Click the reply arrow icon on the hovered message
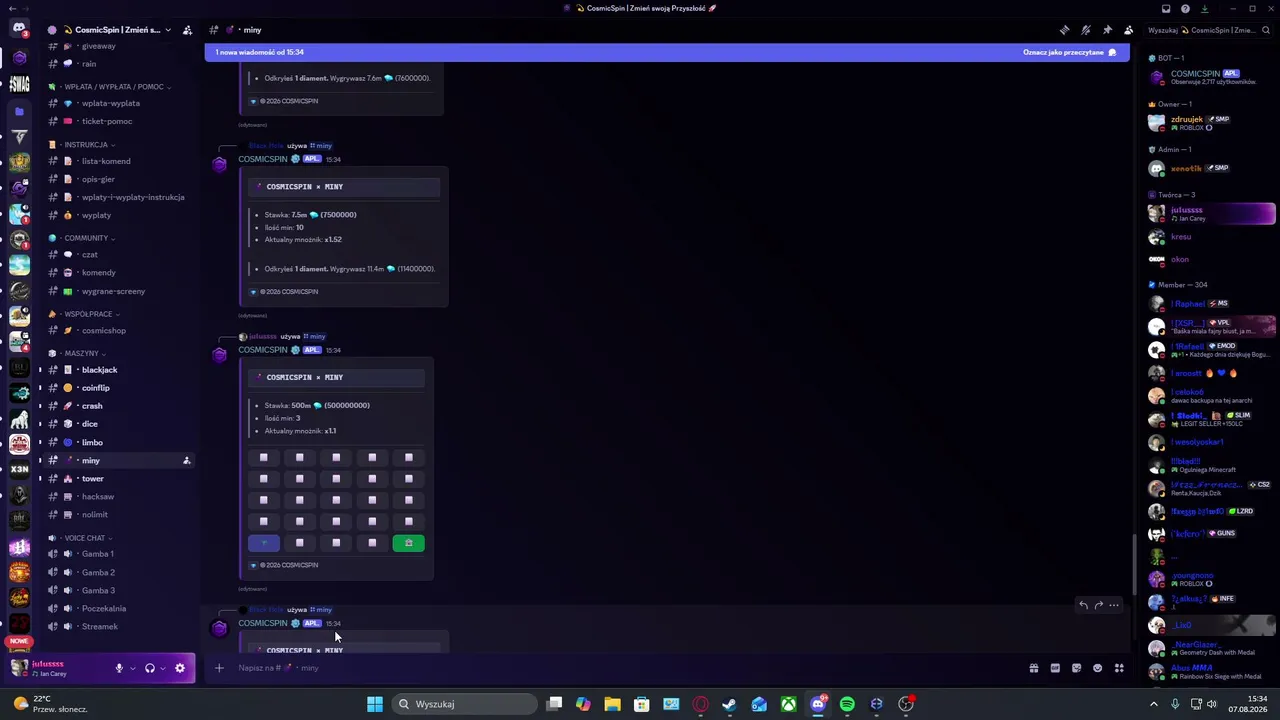Viewport: 1280px width, 720px height. point(1083,605)
